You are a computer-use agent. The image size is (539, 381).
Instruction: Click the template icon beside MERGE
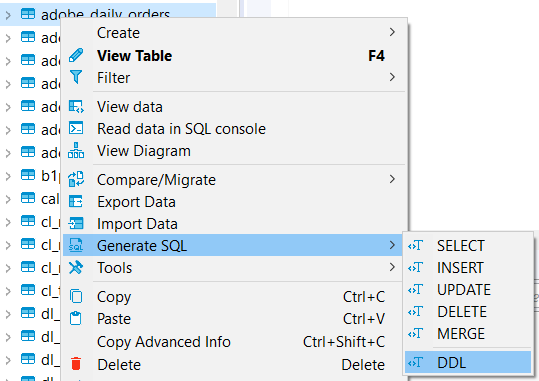415,334
